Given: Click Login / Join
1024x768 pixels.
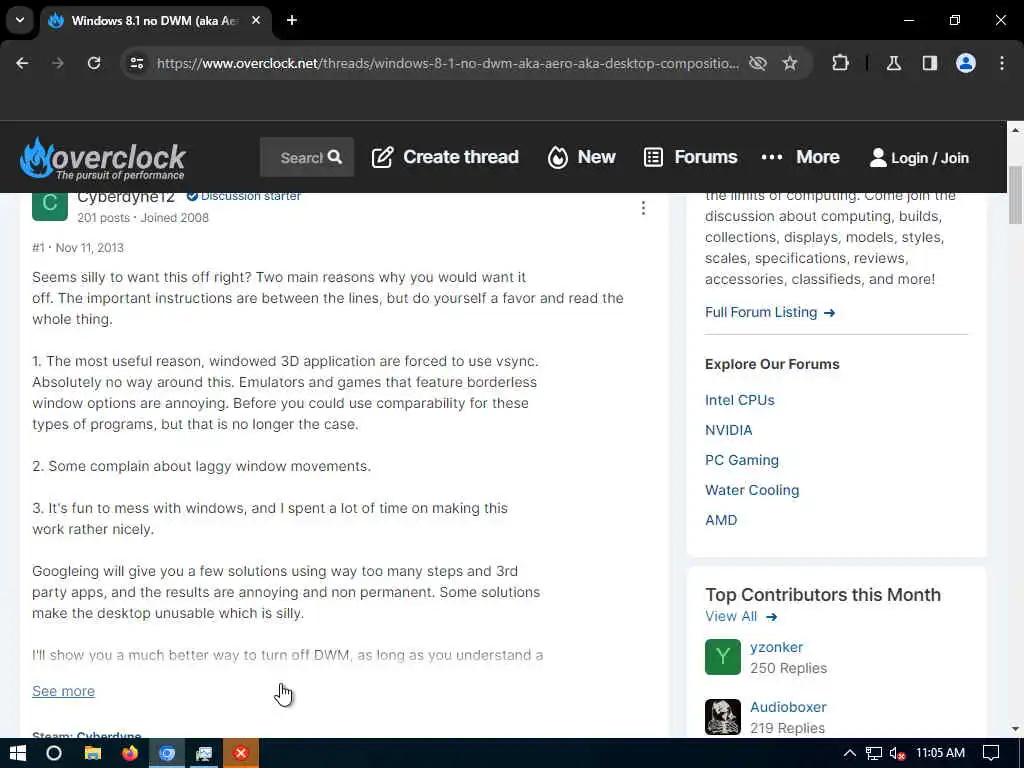Looking at the screenshot, I should point(919,158).
